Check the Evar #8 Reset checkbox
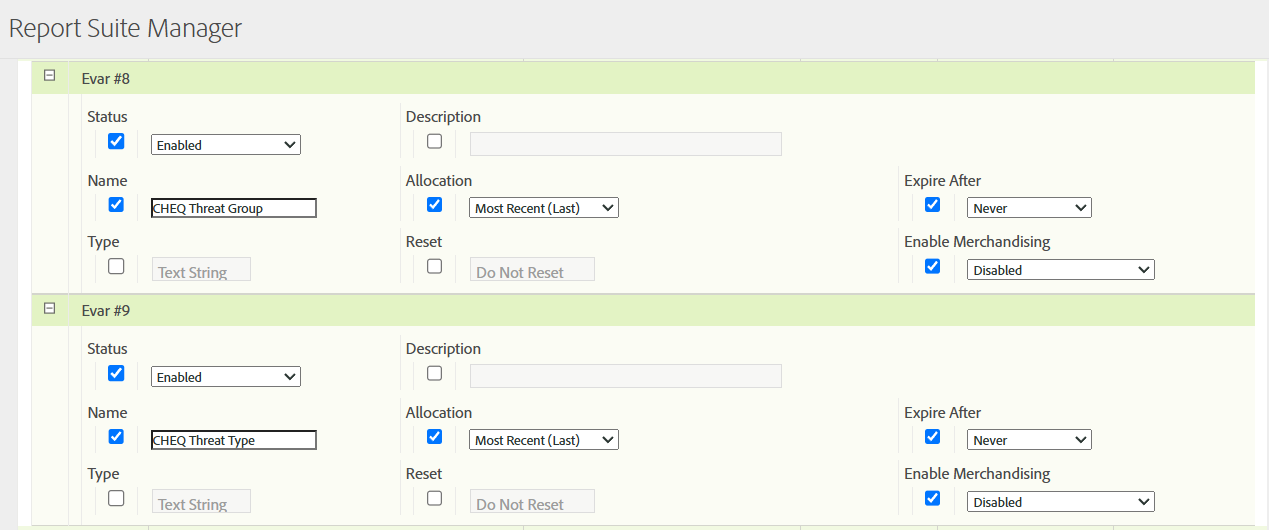Viewport: 1269px width, 530px height. 434,266
